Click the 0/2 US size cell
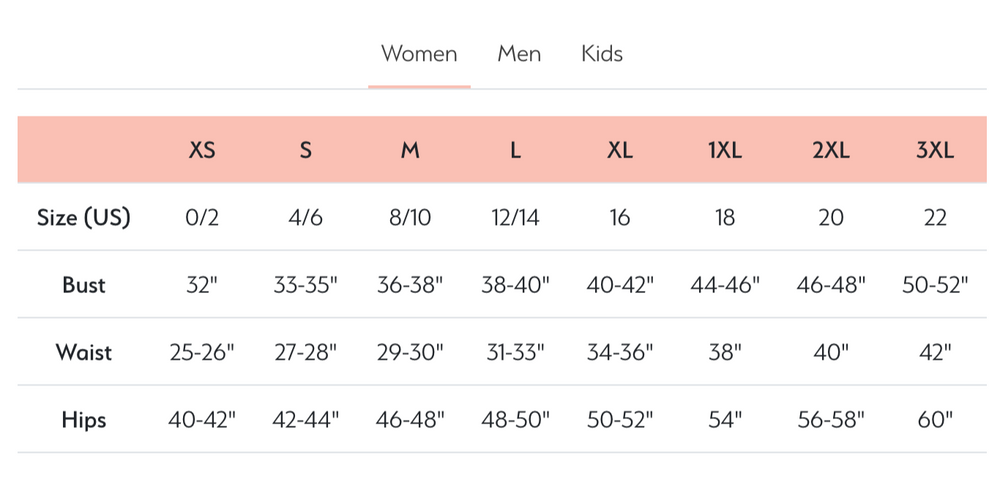Screen dimensions: 1000x496 click(x=202, y=217)
